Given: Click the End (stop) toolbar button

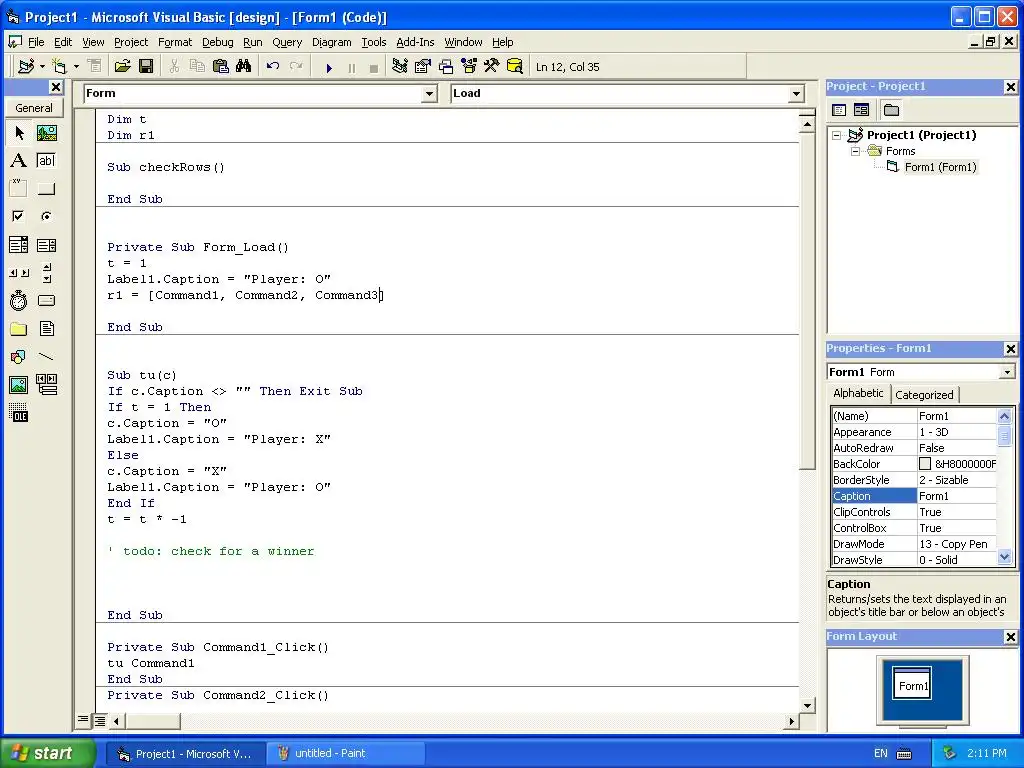Looking at the screenshot, I should [374, 67].
